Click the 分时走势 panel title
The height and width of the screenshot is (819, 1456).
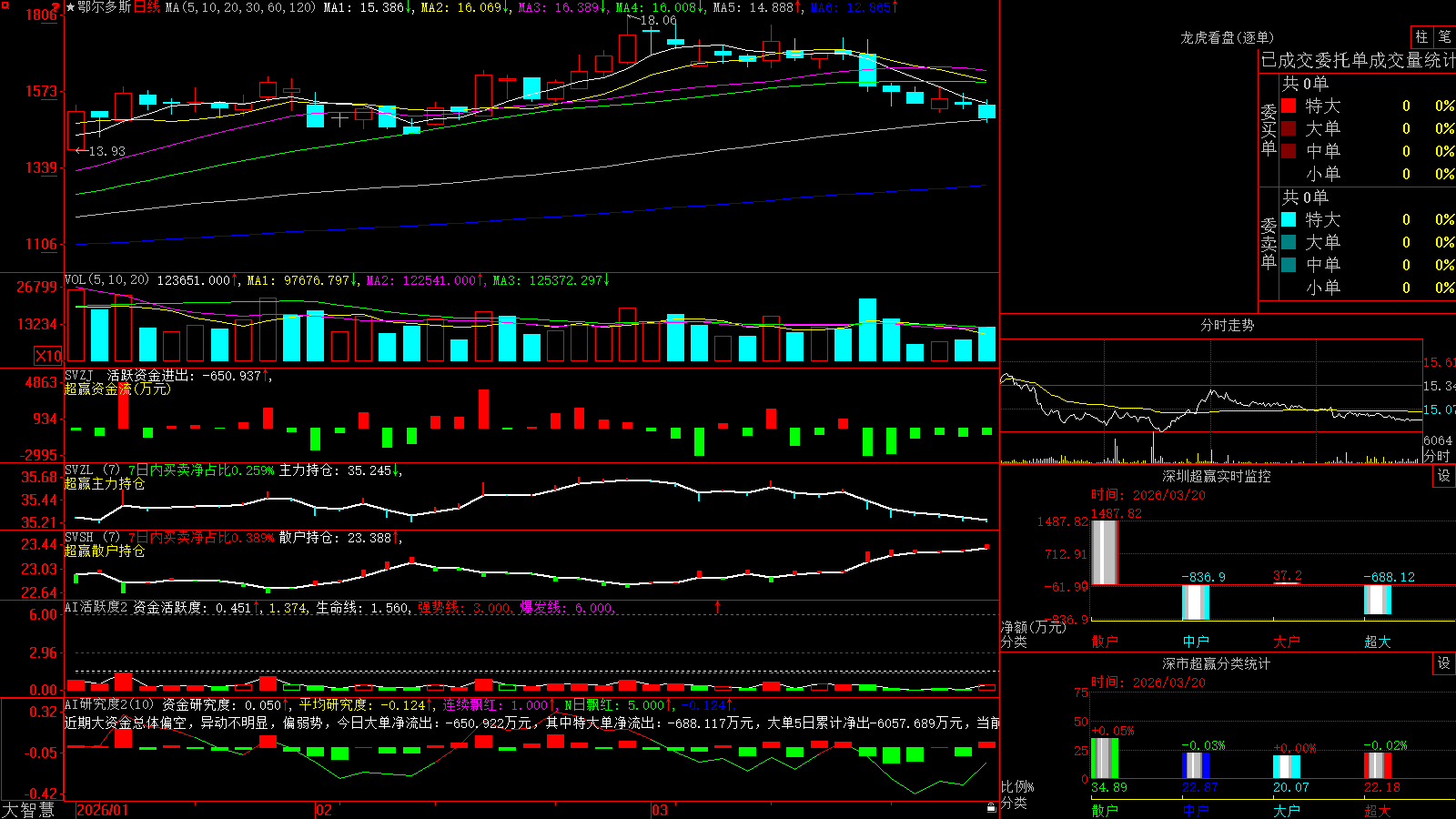[x=1228, y=325]
